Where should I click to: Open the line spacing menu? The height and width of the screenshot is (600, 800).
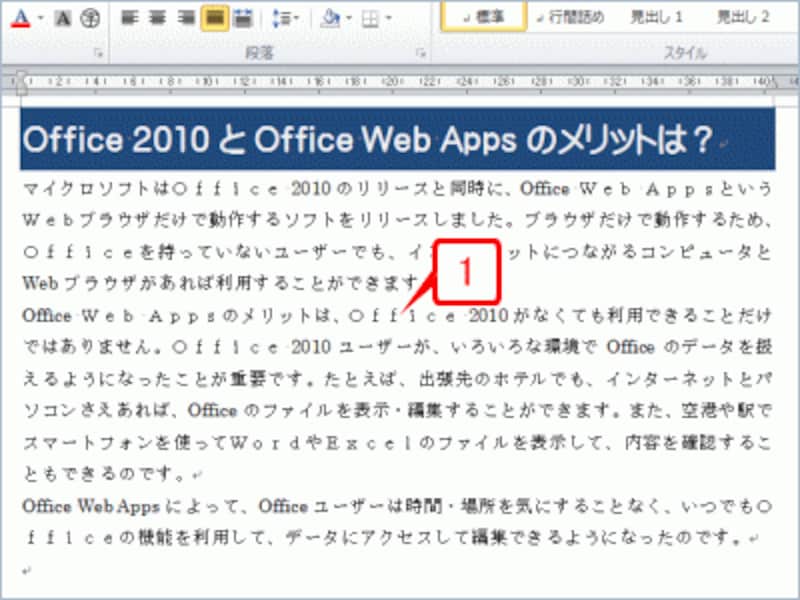(286, 19)
